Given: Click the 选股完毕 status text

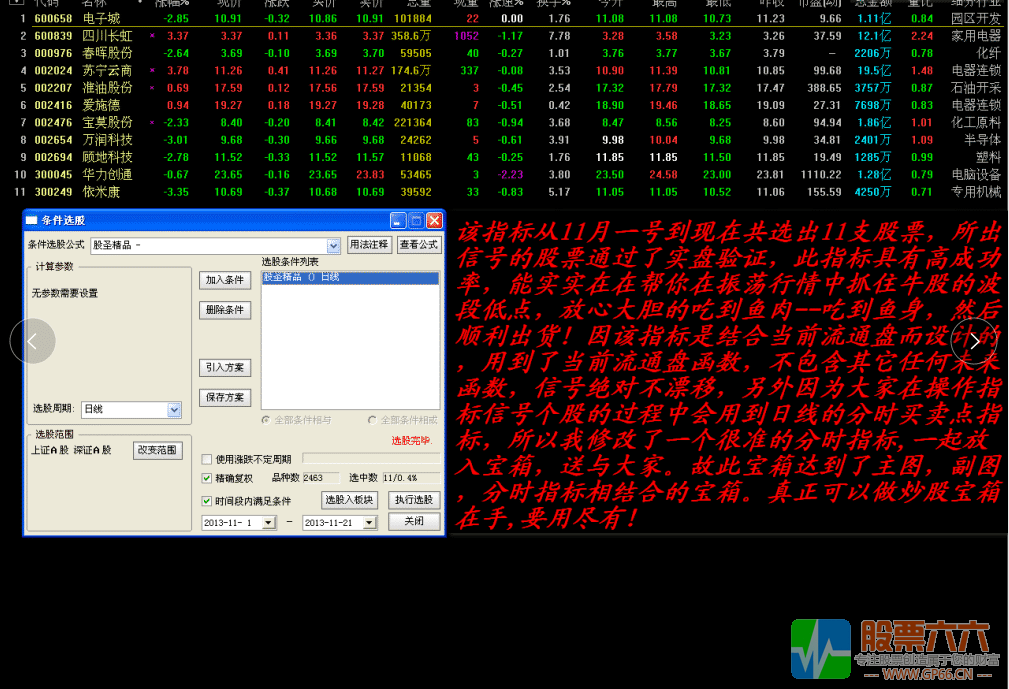Looking at the screenshot, I should (x=412, y=441).
